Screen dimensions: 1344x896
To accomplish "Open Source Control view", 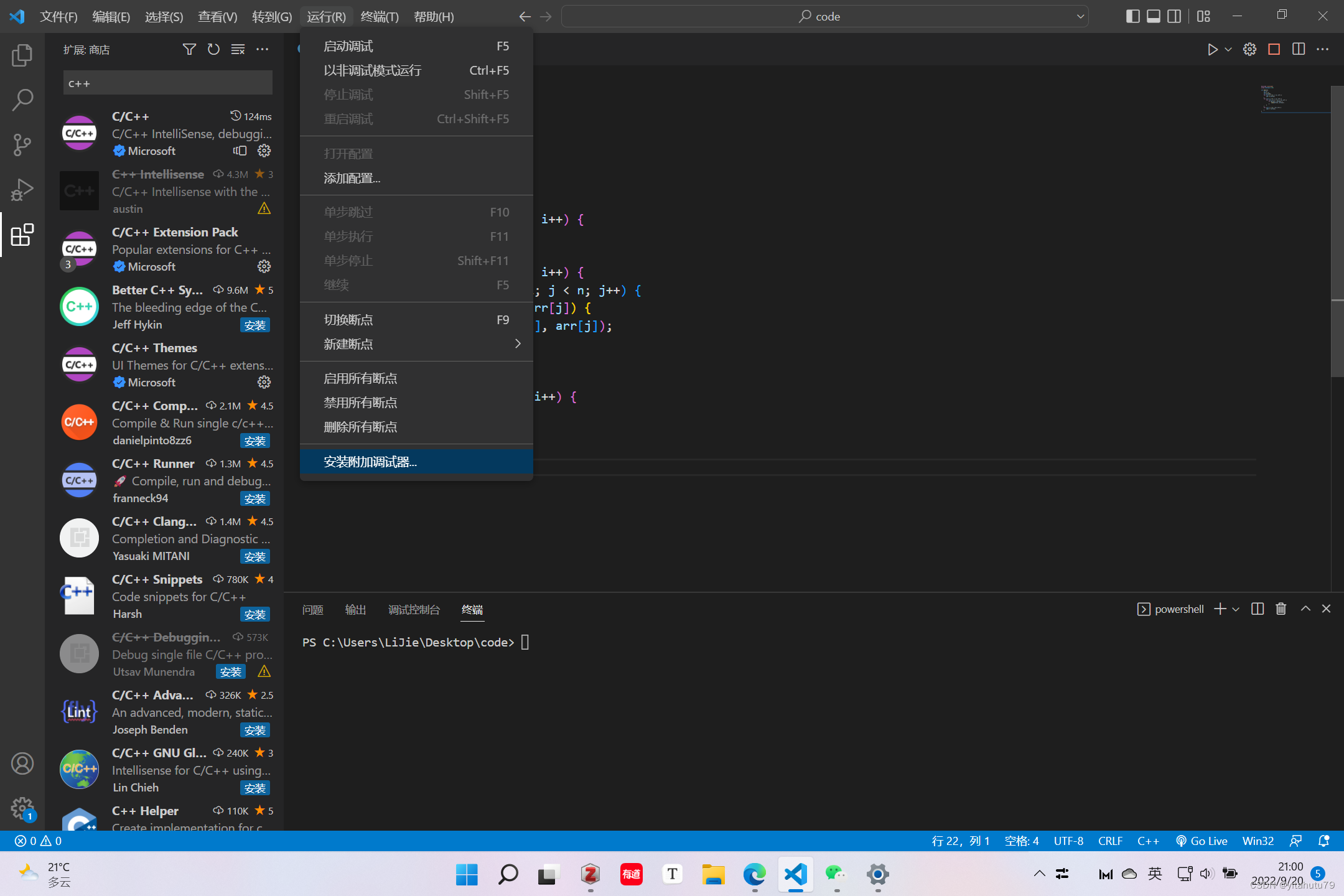I will (x=22, y=144).
